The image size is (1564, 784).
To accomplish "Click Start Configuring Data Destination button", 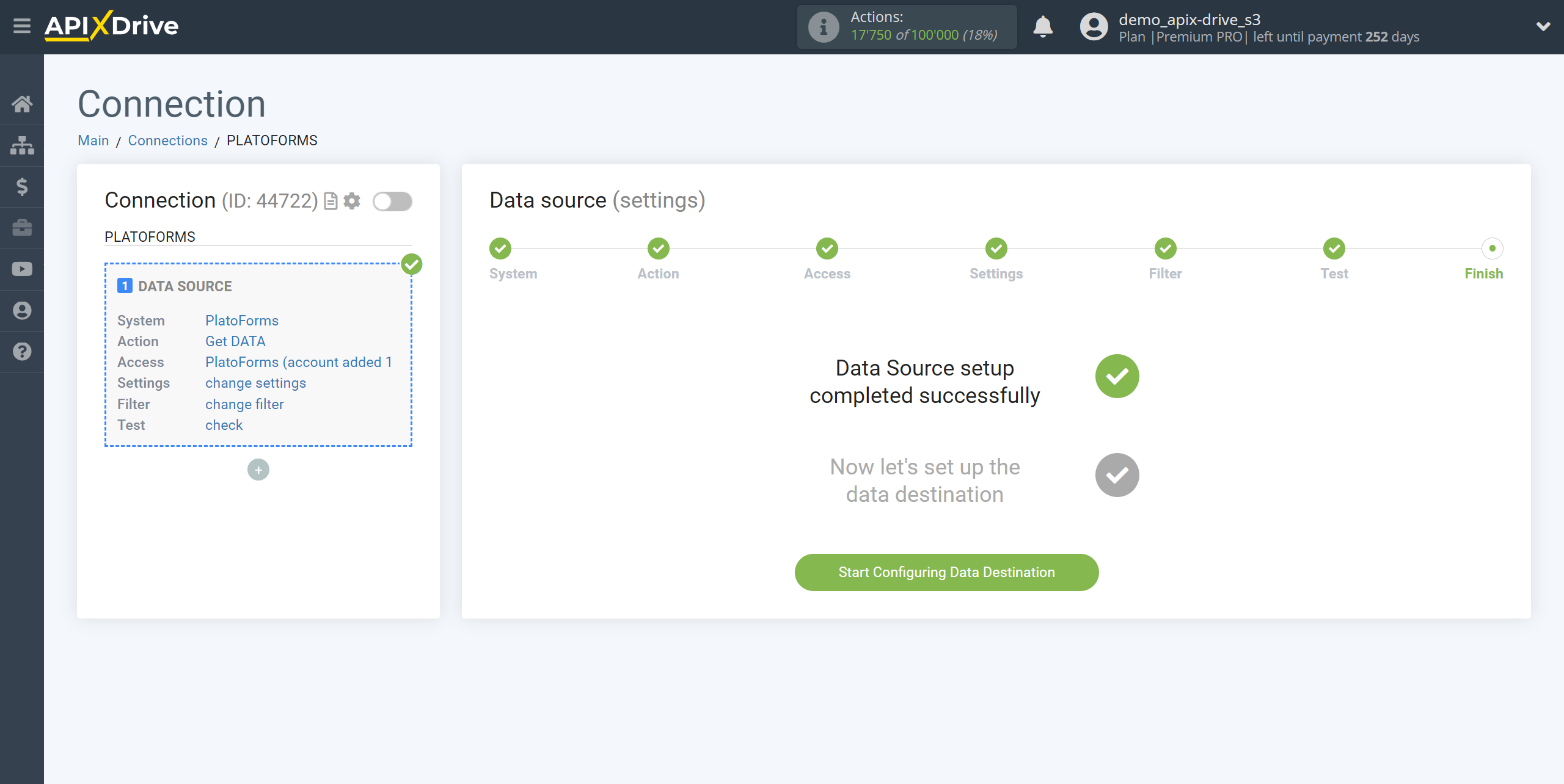I will pyautogui.click(x=947, y=572).
